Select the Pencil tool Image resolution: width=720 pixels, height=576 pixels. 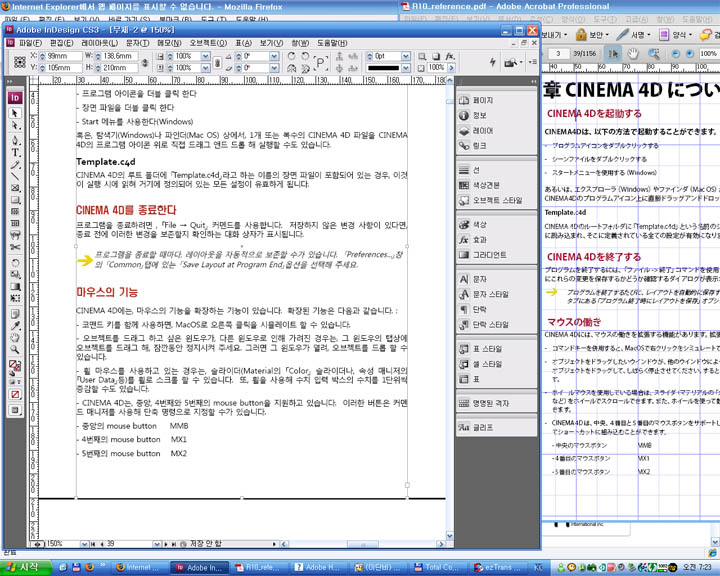click(15, 164)
